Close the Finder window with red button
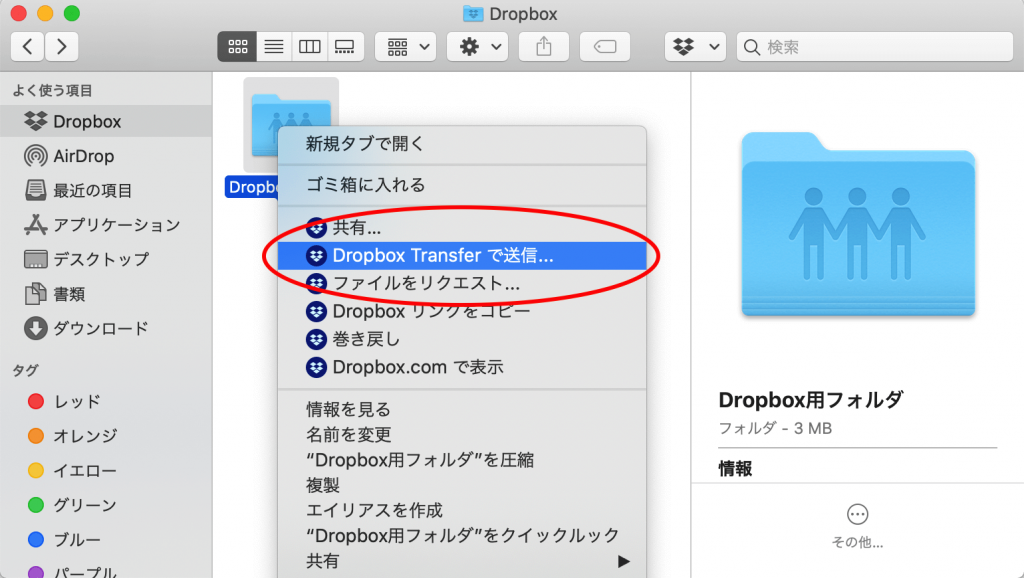 click(x=18, y=13)
